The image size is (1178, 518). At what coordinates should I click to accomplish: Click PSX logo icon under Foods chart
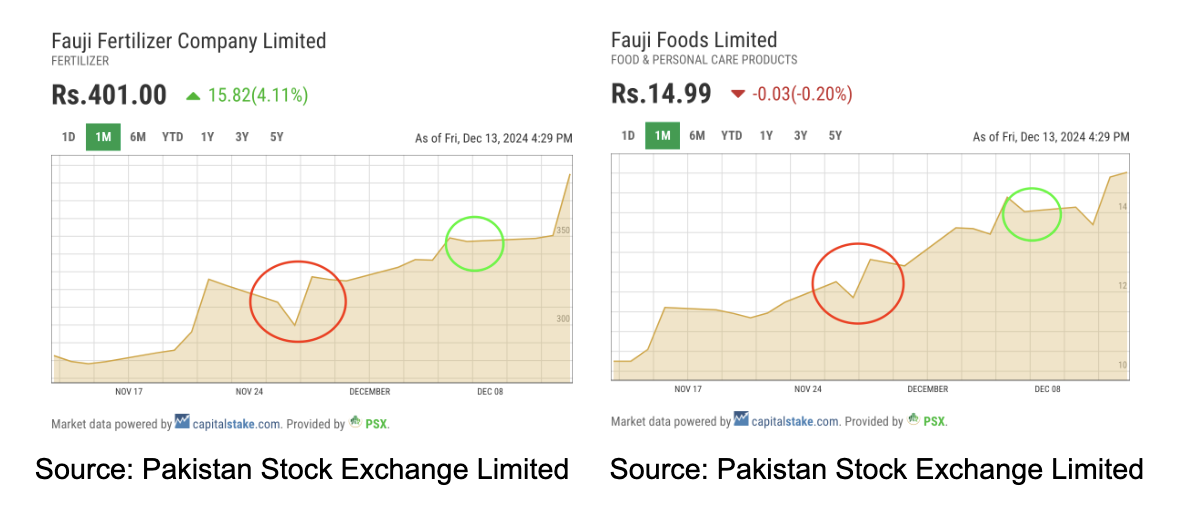click(x=914, y=420)
